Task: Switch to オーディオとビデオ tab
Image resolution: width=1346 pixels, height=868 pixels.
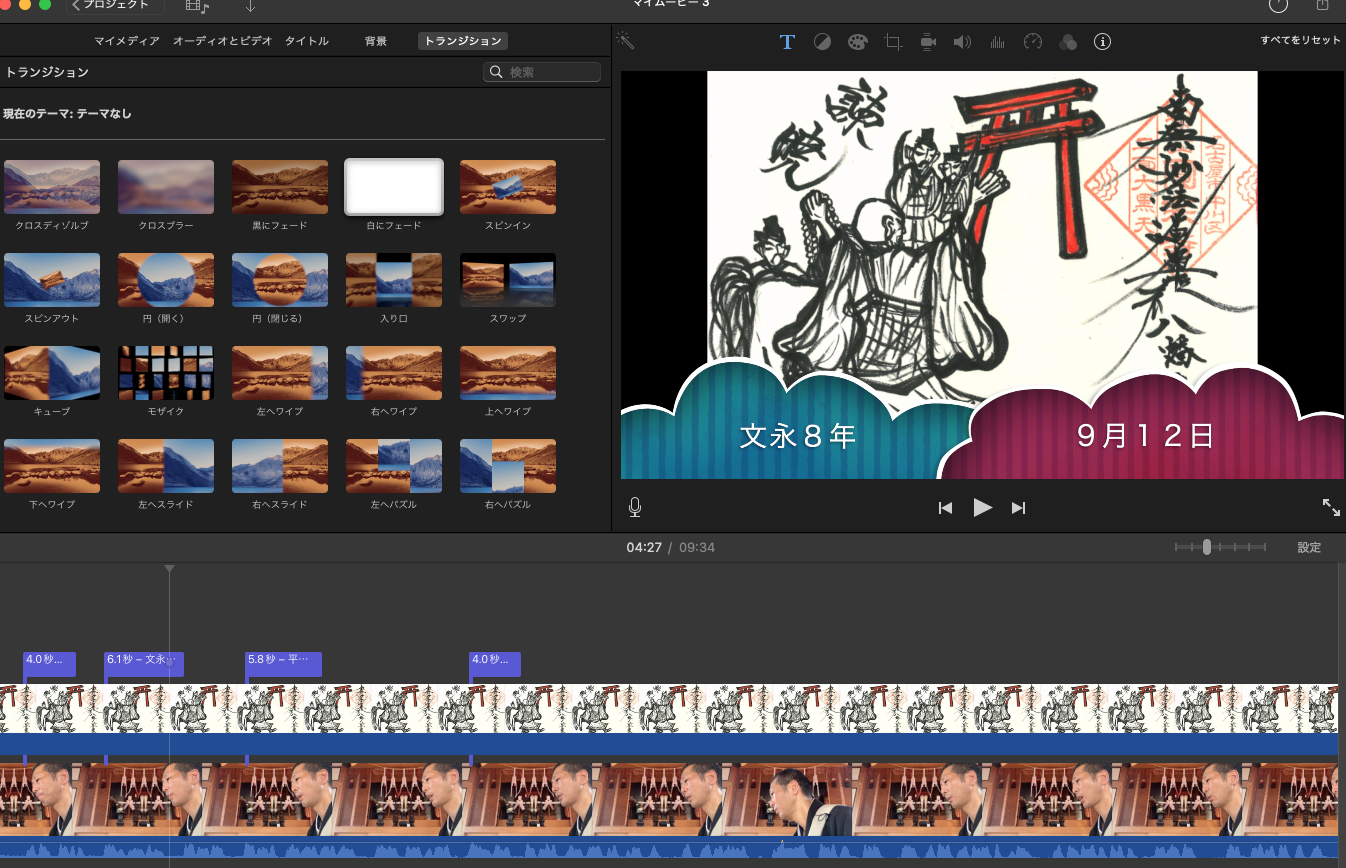Action: click(222, 41)
